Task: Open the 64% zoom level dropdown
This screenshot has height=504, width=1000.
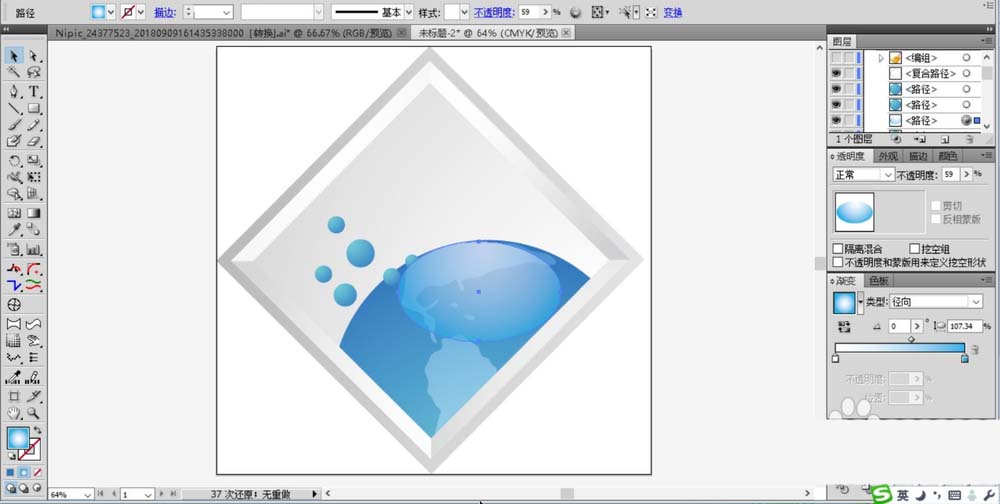Action: pos(87,494)
